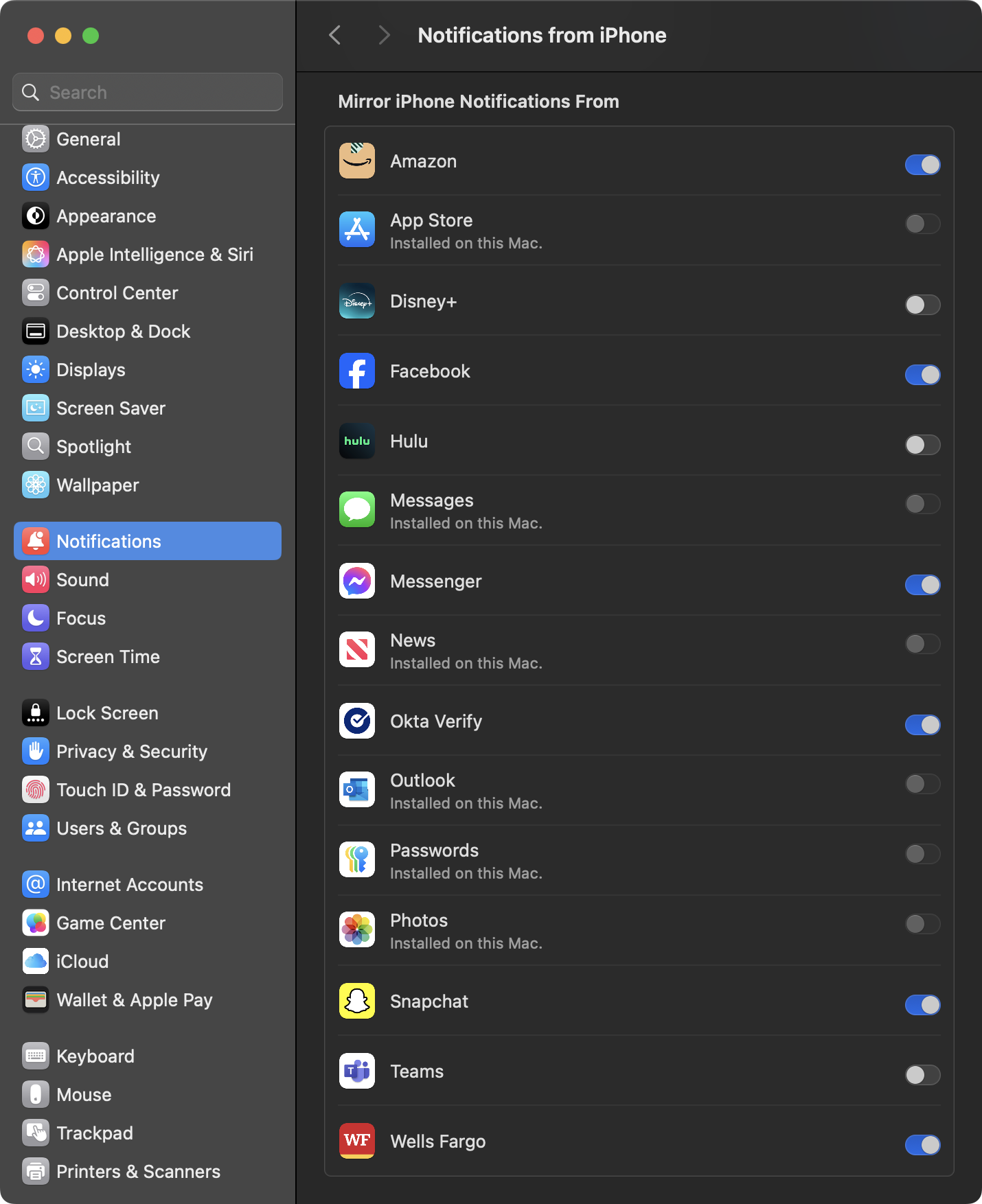The width and height of the screenshot is (982, 1204).
Task: Click the Facebook app icon
Action: [357, 371]
